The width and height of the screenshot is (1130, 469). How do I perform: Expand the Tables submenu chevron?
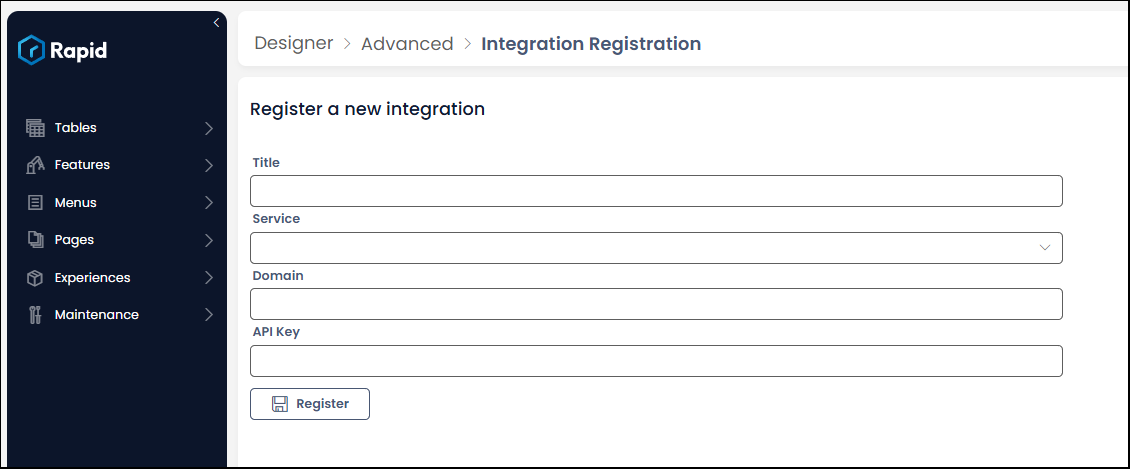point(208,128)
